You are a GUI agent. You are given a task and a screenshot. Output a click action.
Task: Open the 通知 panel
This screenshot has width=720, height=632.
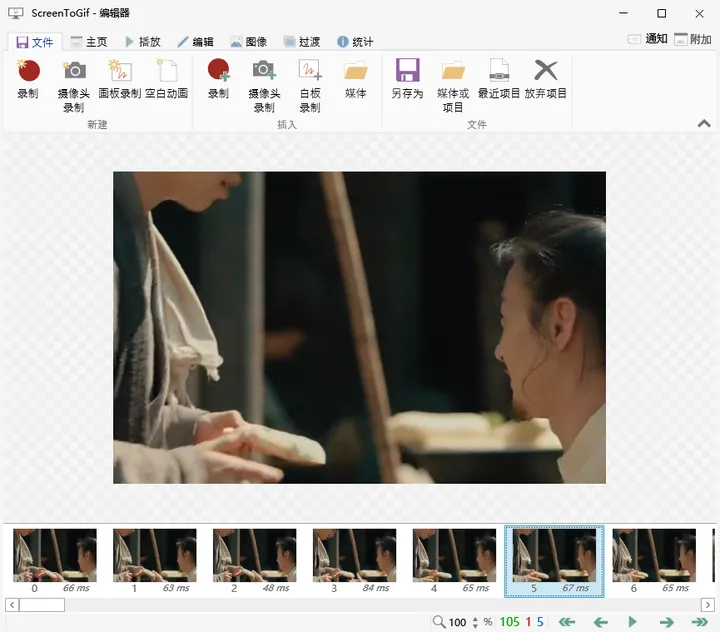coord(647,39)
